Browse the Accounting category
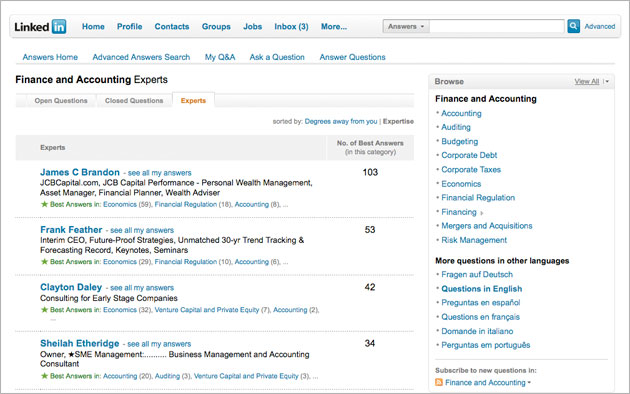 point(461,113)
